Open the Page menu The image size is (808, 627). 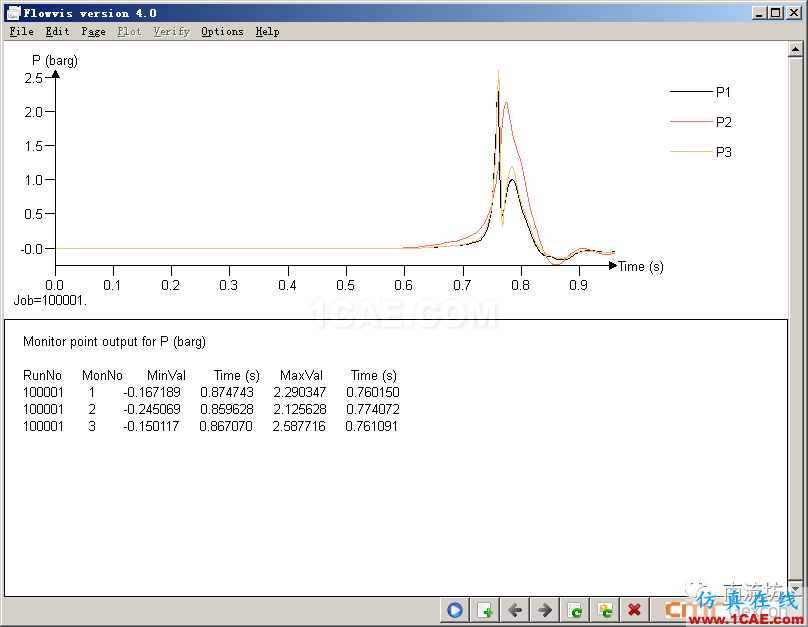click(x=93, y=31)
